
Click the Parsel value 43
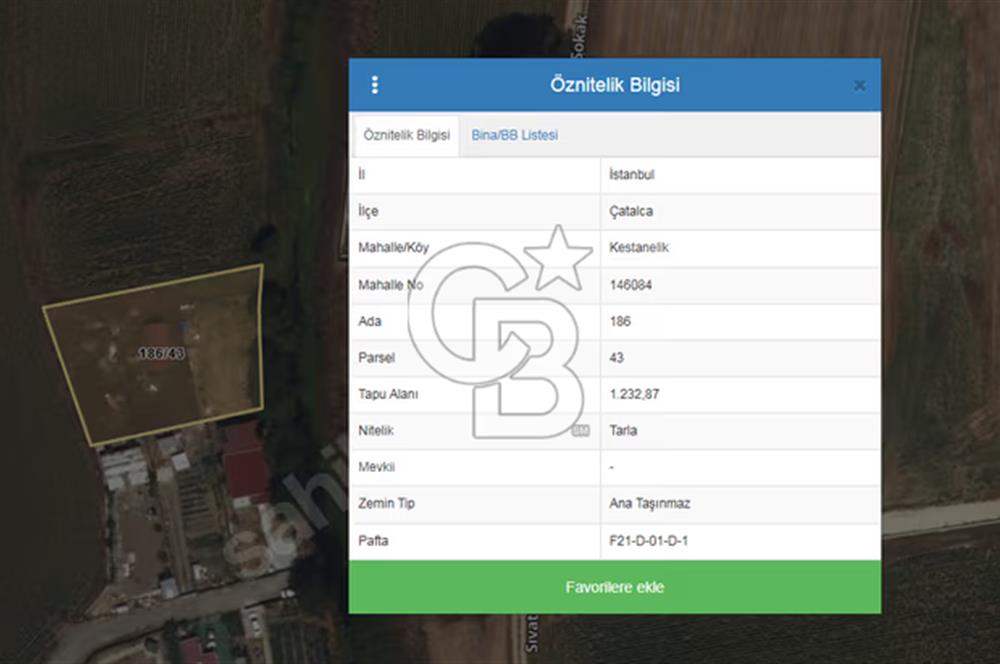point(616,358)
